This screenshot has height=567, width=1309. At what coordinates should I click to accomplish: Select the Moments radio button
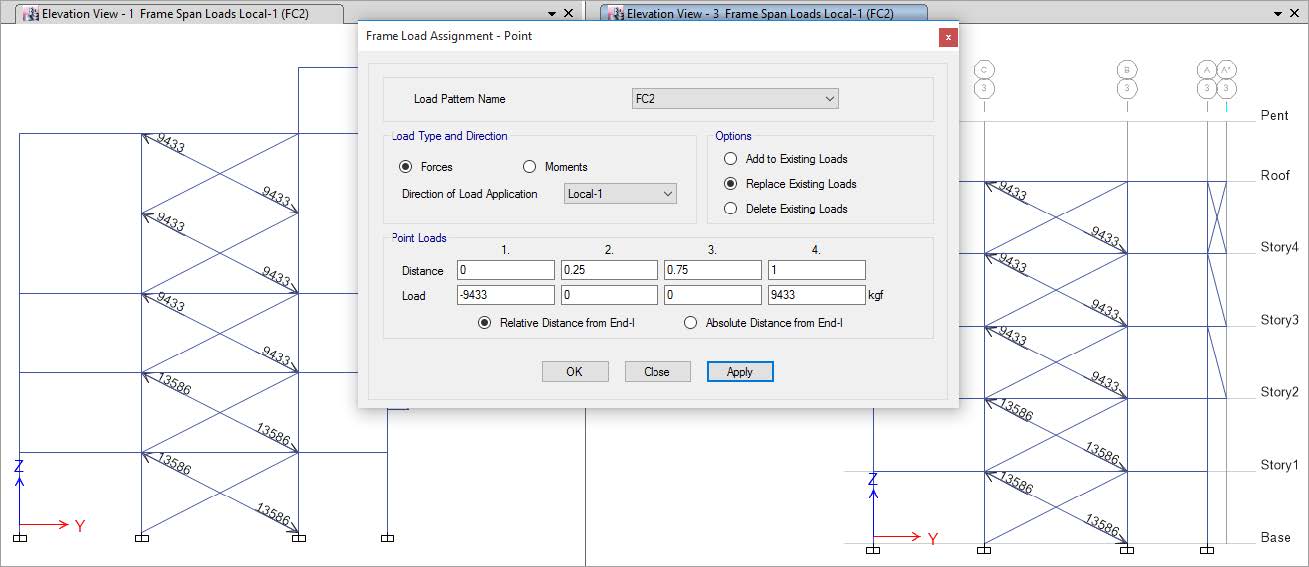[x=530, y=167]
